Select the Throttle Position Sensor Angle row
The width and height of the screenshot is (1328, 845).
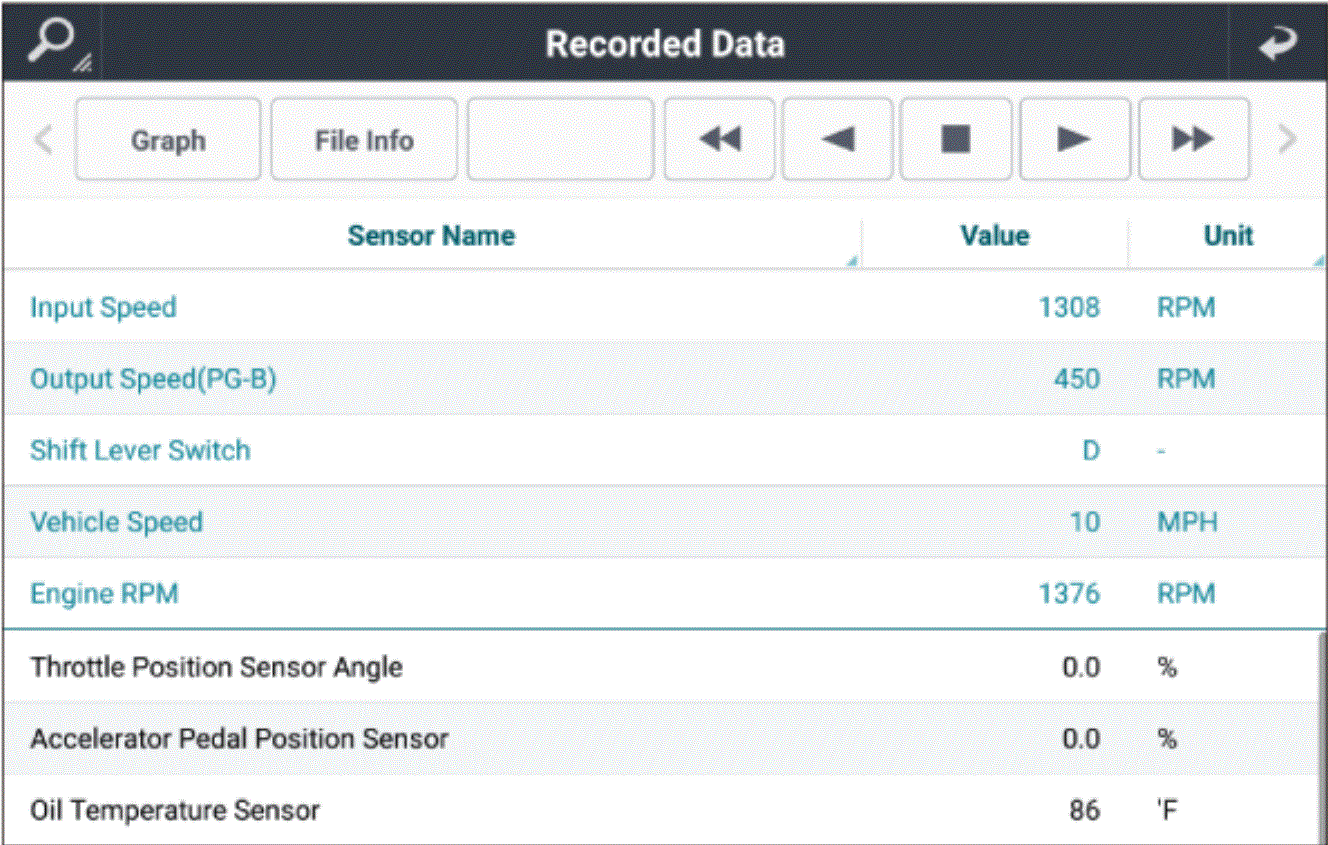[662, 667]
